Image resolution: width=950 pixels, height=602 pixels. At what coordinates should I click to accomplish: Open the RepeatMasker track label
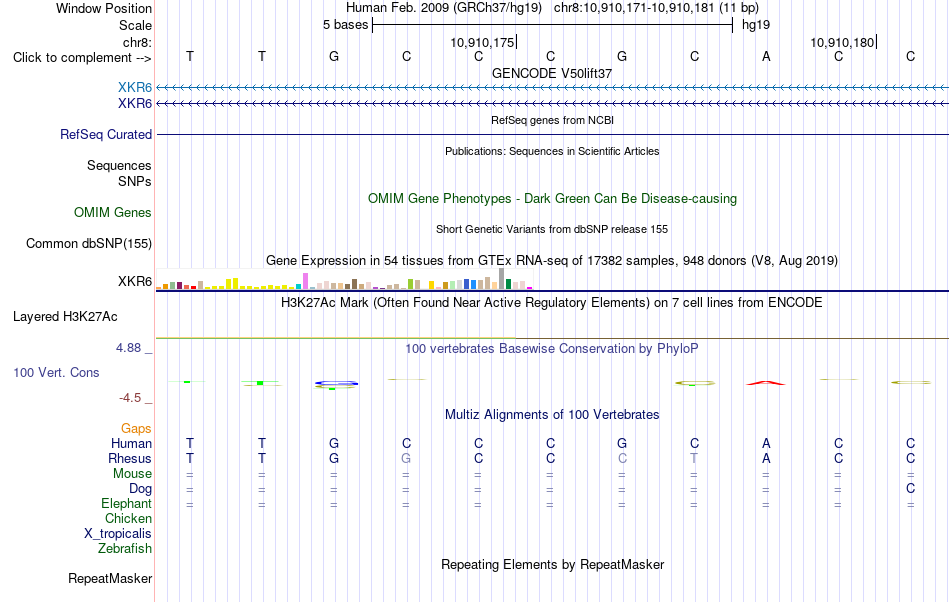(x=110, y=578)
